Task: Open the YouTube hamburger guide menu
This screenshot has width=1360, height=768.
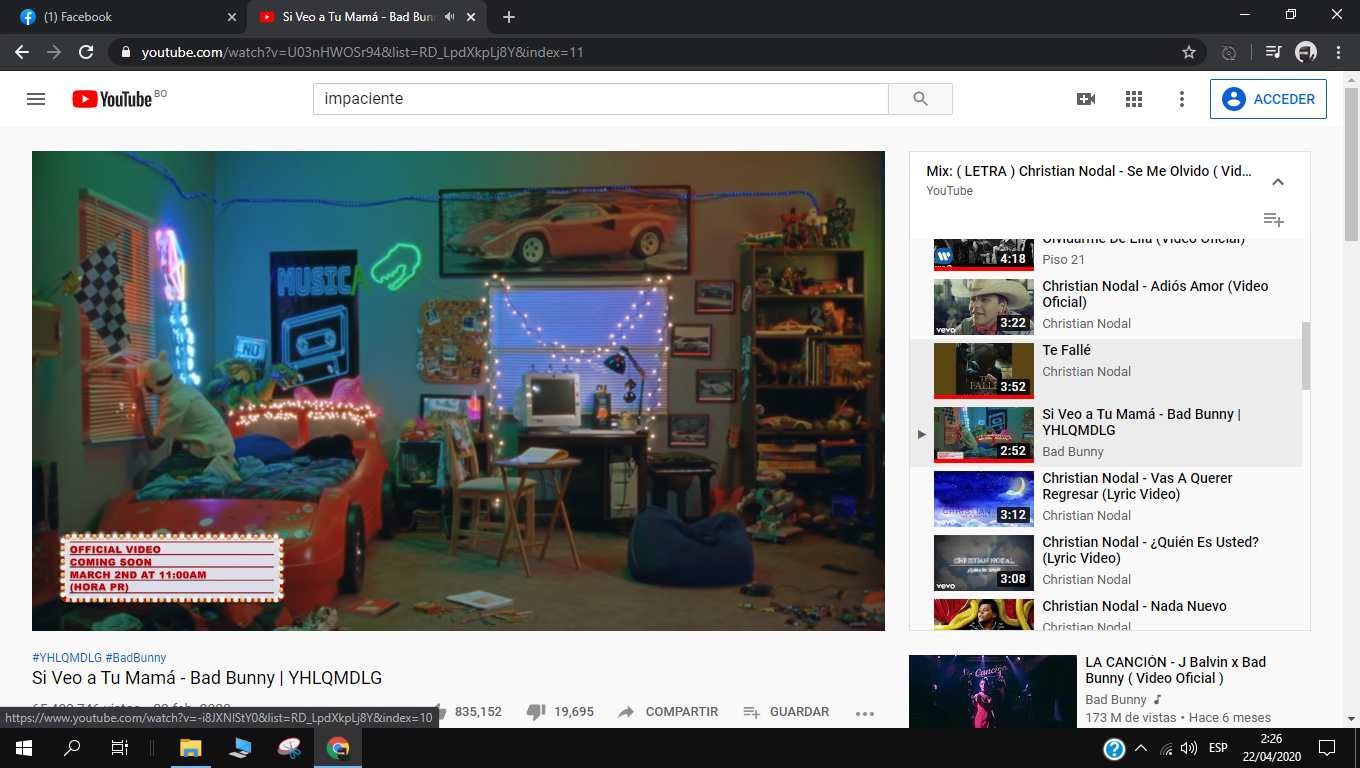Action: point(36,99)
